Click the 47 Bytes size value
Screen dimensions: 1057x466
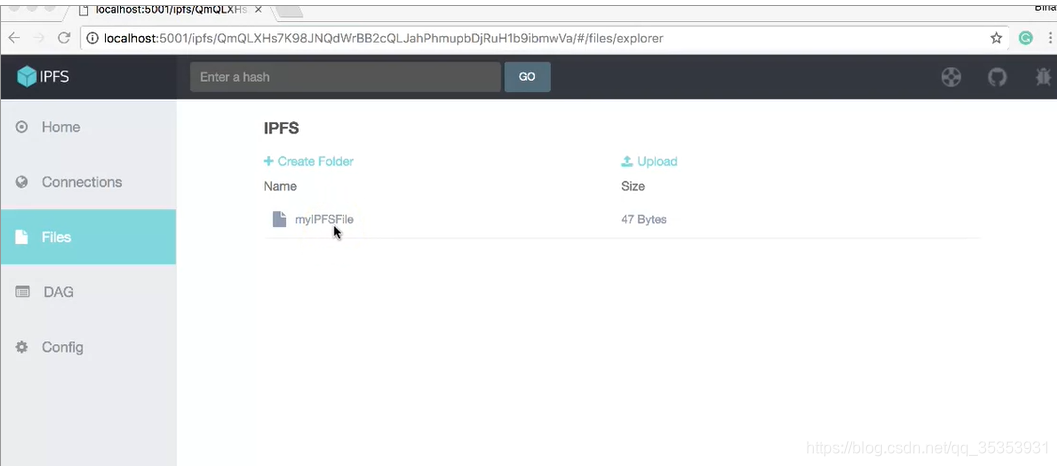point(644,219)
